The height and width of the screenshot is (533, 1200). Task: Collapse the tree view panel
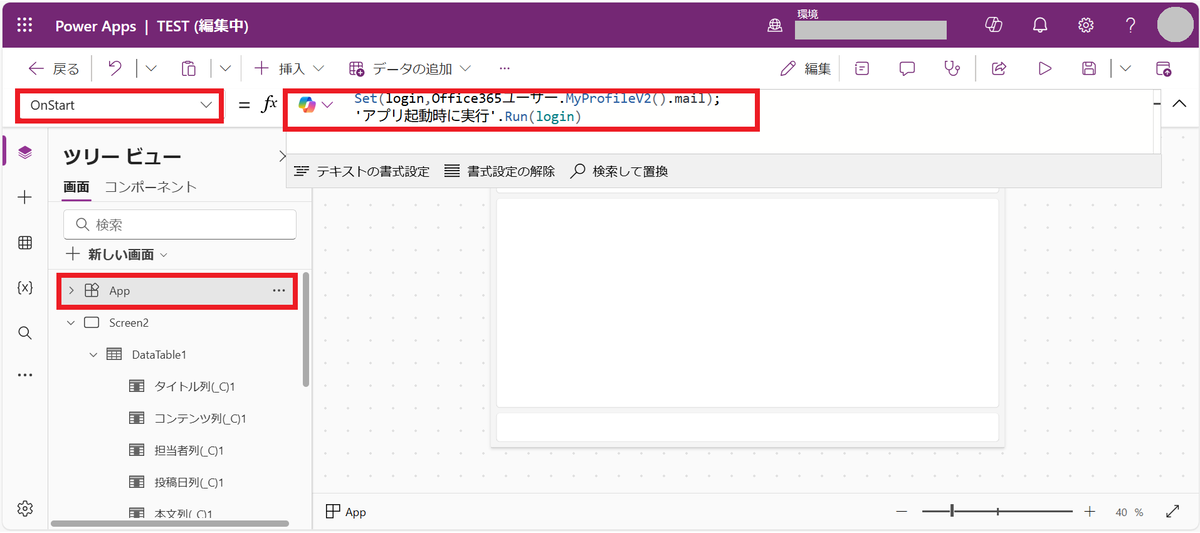282,156
